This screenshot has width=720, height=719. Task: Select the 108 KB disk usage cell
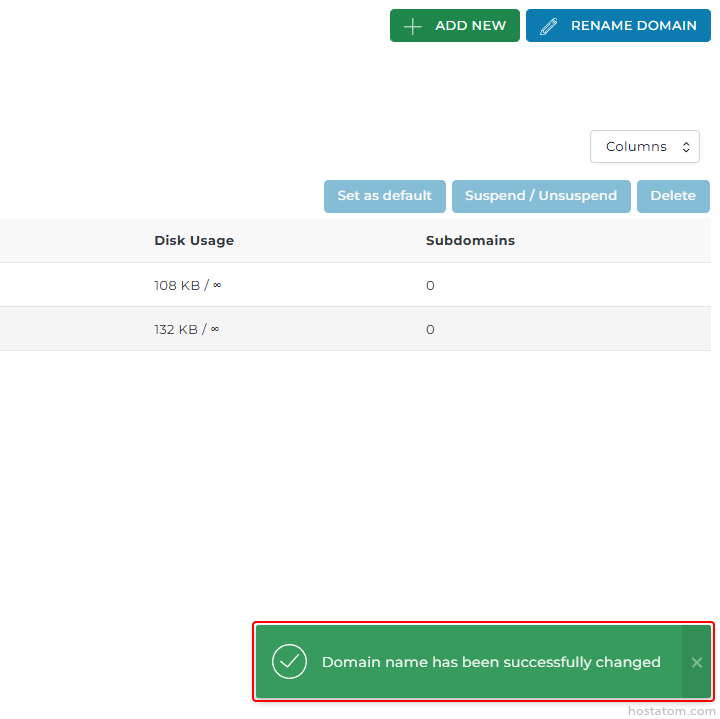pyautogui.click(x=187, y=286)
